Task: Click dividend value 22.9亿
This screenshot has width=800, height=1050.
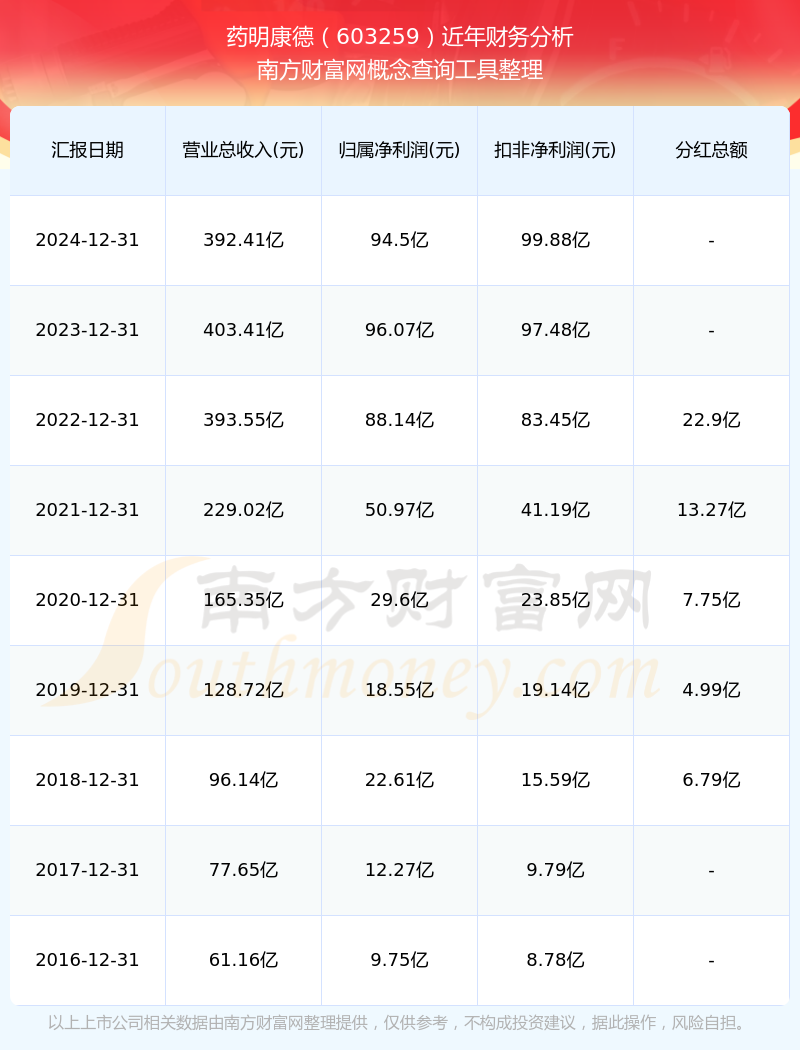Action: click(x=712, y=420)
